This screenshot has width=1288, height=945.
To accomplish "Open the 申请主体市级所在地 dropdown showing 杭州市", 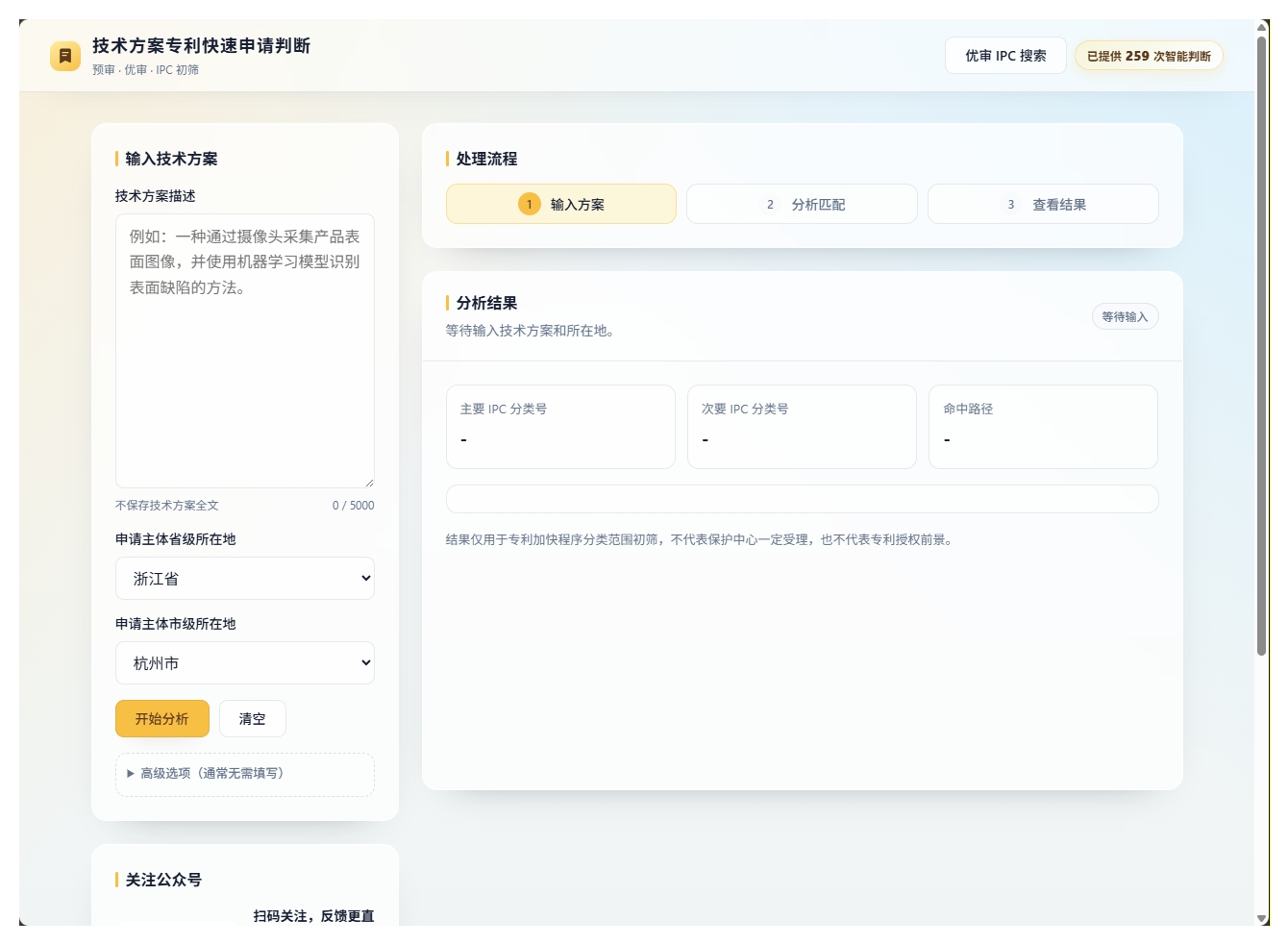I will point(245,663).
